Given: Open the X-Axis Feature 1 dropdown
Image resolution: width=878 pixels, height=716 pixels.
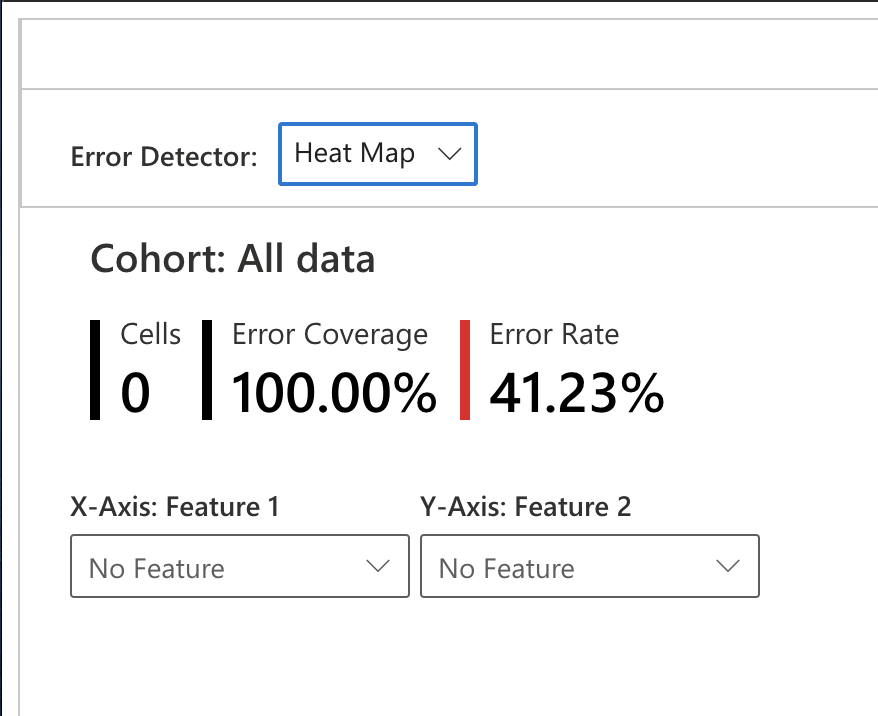Looking at the screenshot, I should point(240,566).
